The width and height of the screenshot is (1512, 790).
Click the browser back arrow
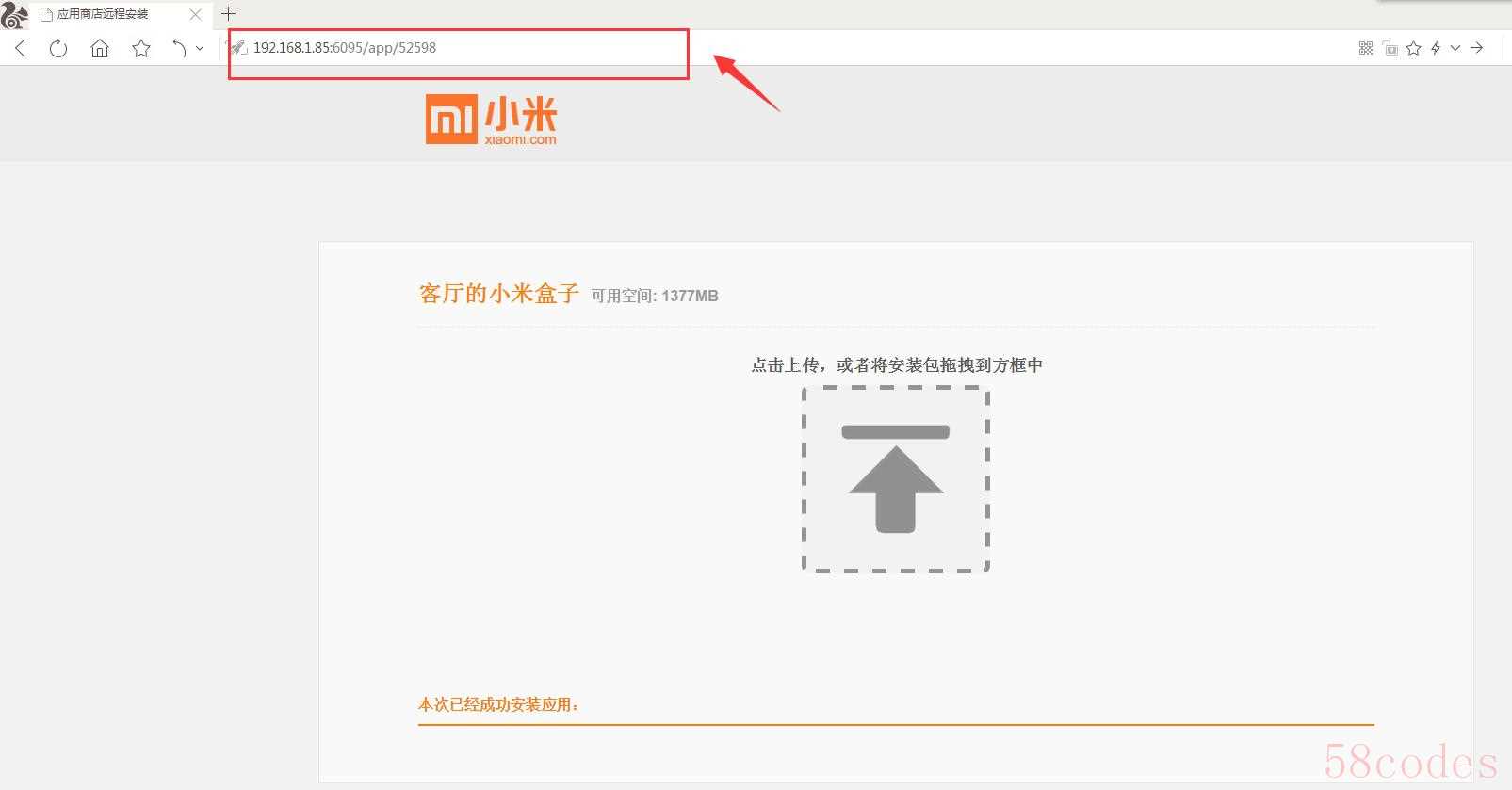coord(21,48)
